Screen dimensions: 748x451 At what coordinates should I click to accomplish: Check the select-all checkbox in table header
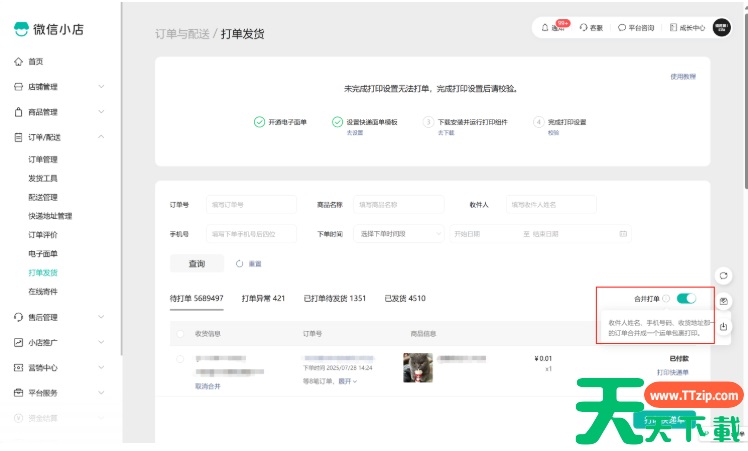click(180, 334)
